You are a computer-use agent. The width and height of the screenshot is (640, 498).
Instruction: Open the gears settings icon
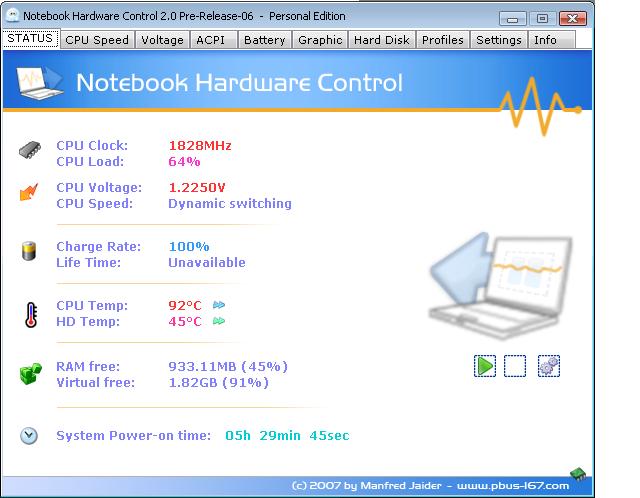click(549, 366)
